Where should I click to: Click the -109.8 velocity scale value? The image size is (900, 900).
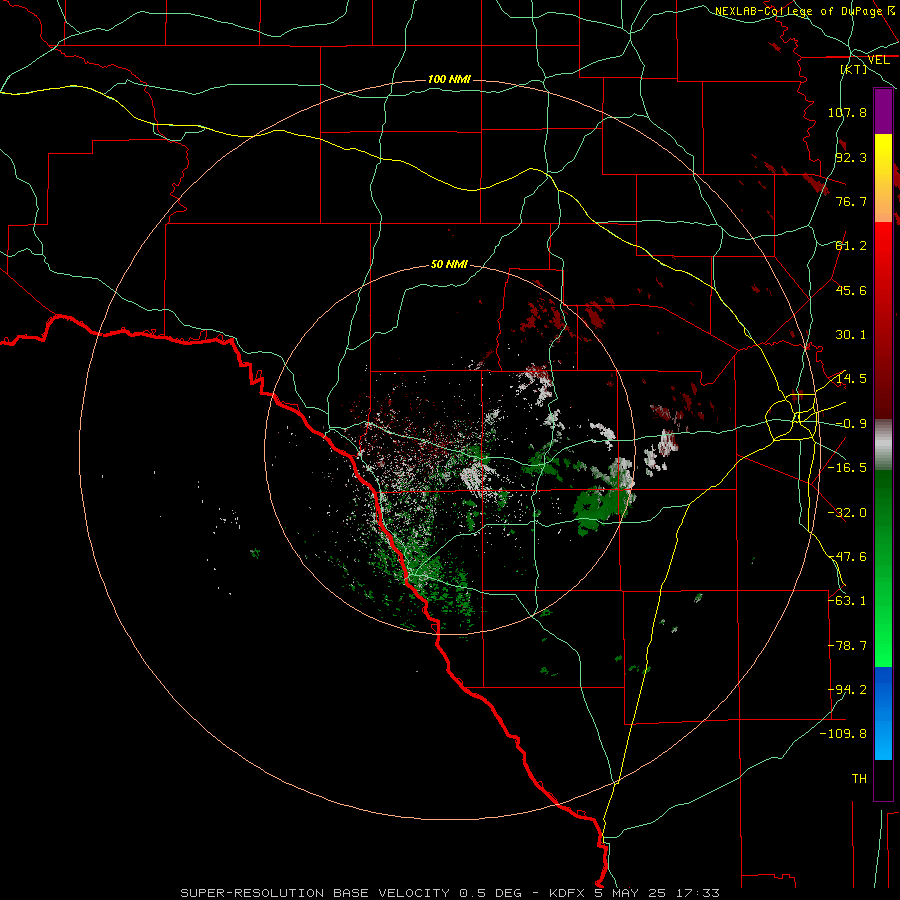tap(843, 734)
